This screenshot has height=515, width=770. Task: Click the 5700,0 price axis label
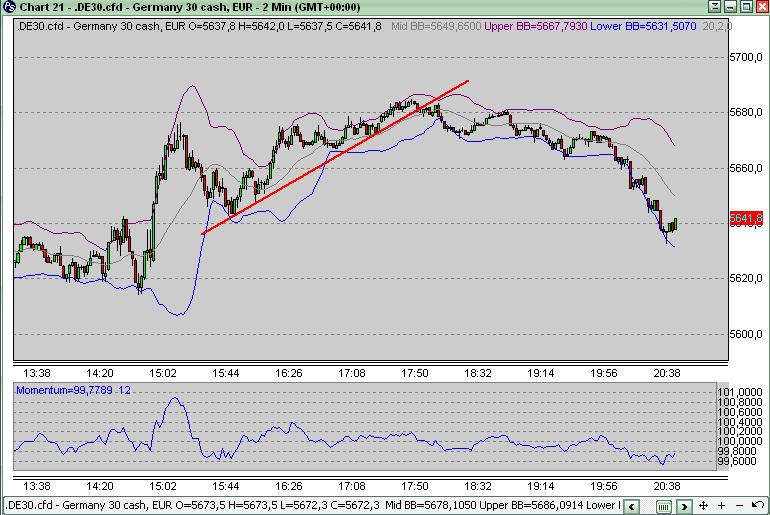click(746, 57)
